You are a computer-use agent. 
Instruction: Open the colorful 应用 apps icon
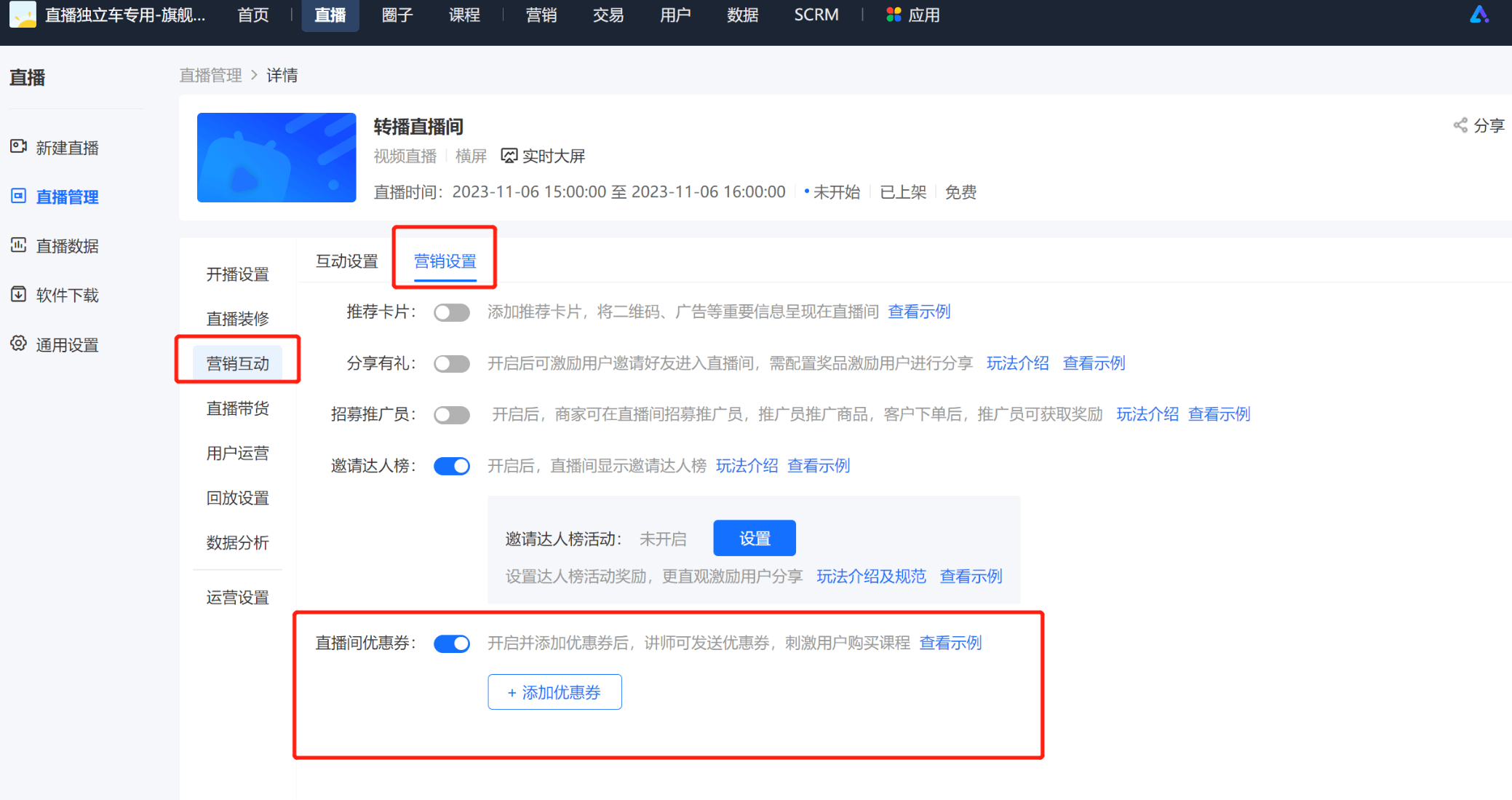coord(894,15)
